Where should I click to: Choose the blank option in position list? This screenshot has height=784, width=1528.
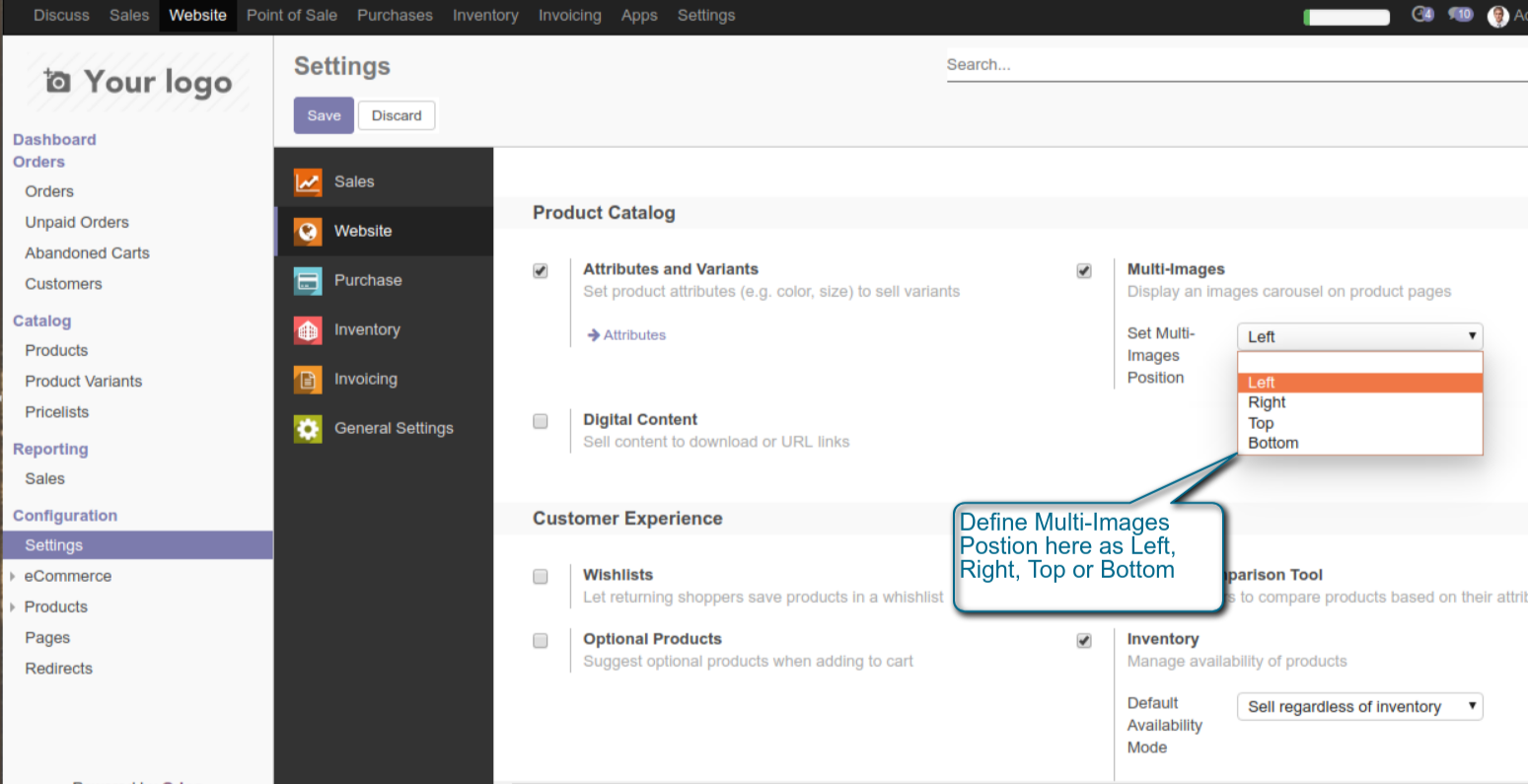point(1359,363)
